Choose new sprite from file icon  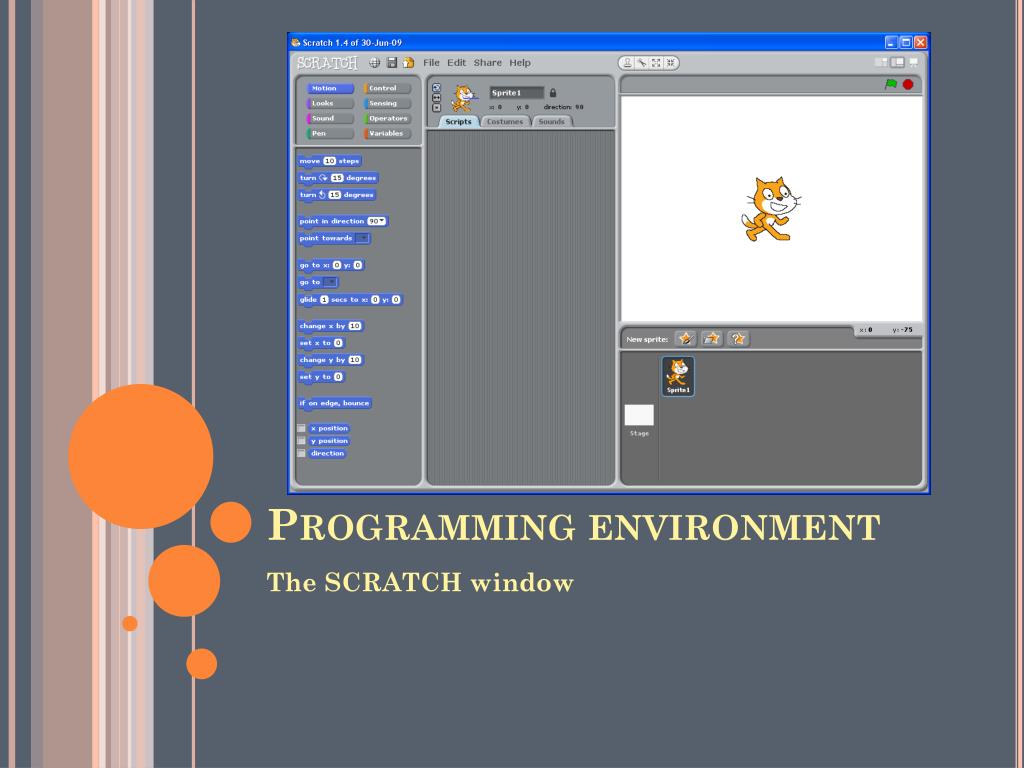tap(712, 339)
